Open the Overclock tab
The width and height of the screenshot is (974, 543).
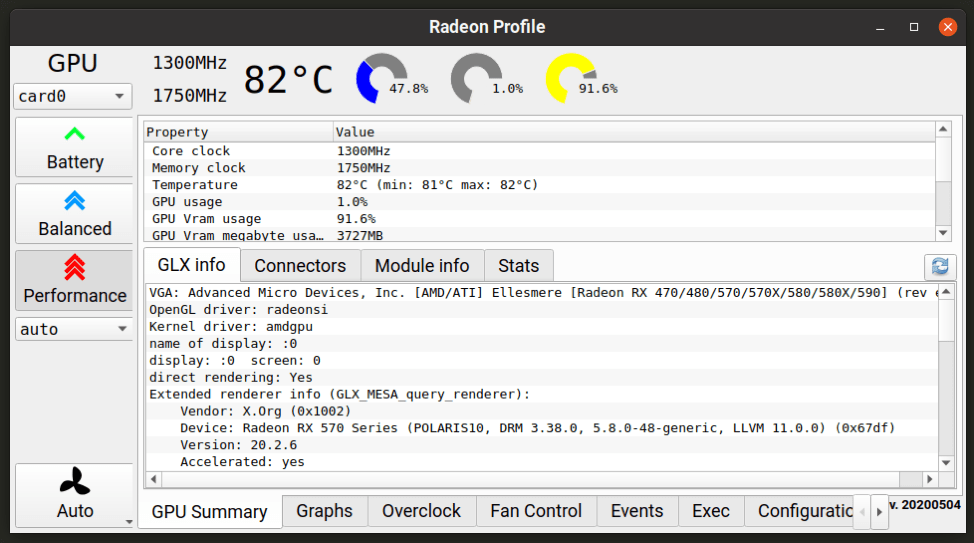pos(421,511)
